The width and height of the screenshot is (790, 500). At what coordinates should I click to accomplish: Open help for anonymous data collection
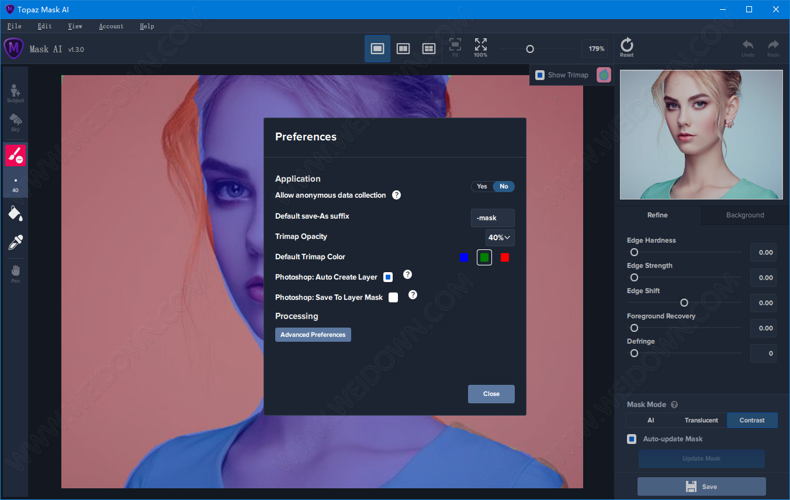point(397,195)
